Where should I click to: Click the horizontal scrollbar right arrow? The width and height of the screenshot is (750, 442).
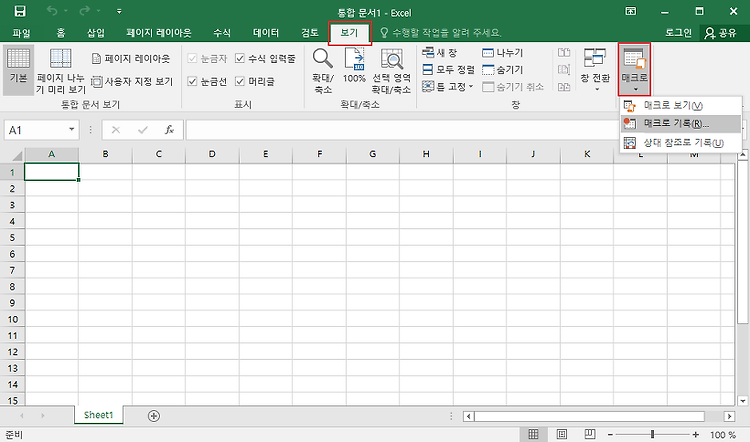[729, 416]
